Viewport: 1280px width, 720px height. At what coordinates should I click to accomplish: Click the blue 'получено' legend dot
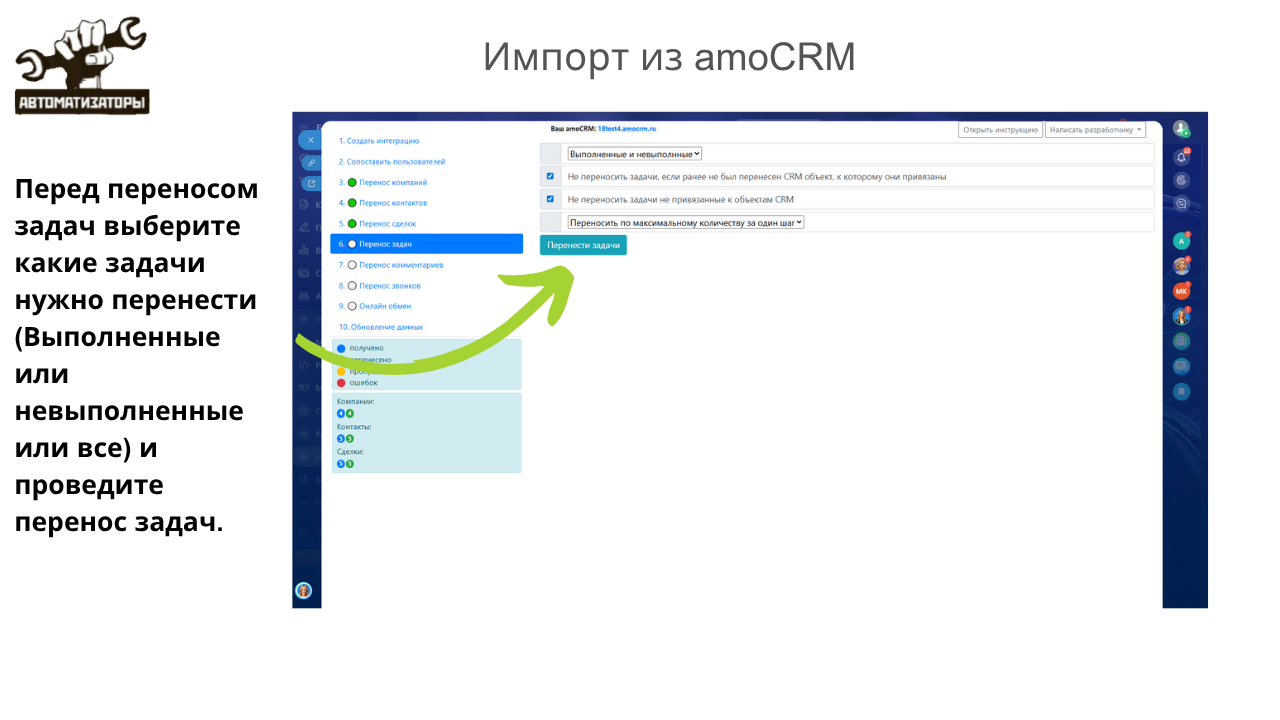click(x=341, y=348)
